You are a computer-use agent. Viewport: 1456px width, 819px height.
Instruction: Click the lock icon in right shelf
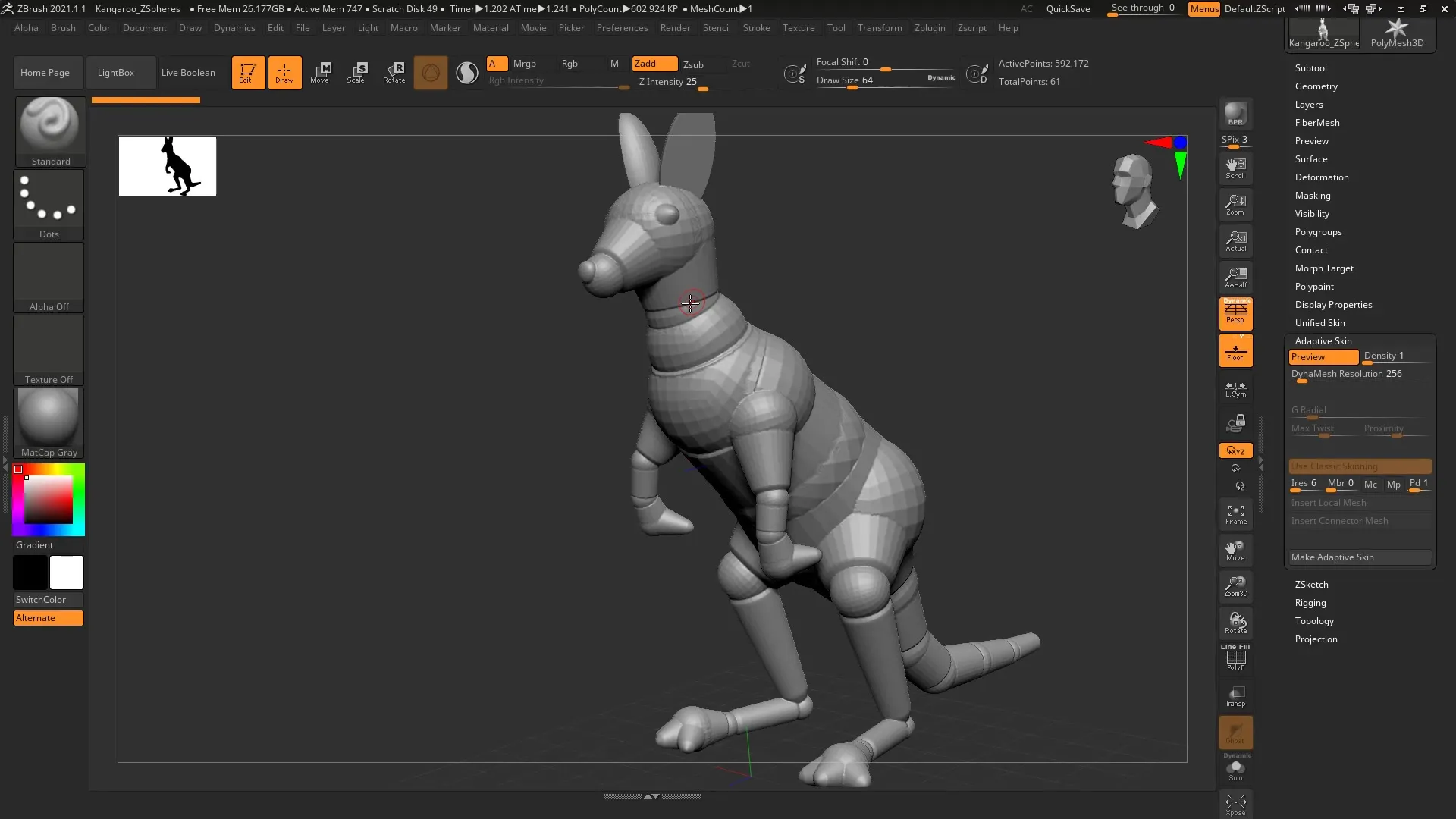(x=1235, y=423)
